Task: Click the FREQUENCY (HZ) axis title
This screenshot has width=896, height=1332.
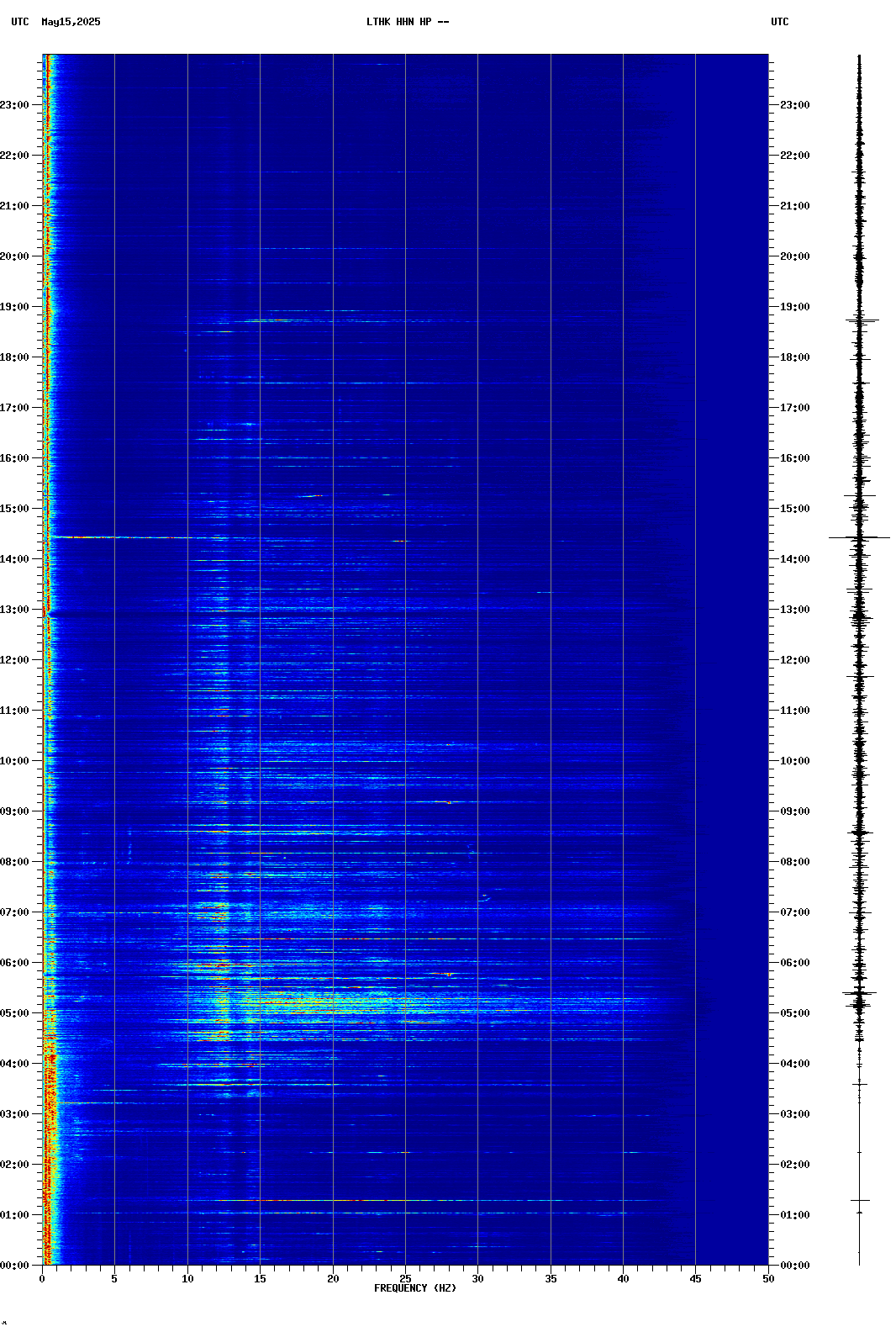Action: 415,1288
